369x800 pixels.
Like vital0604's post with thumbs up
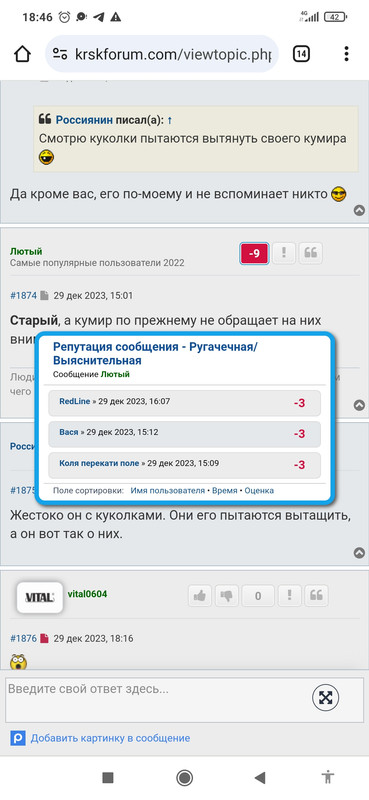click(200, 595)
